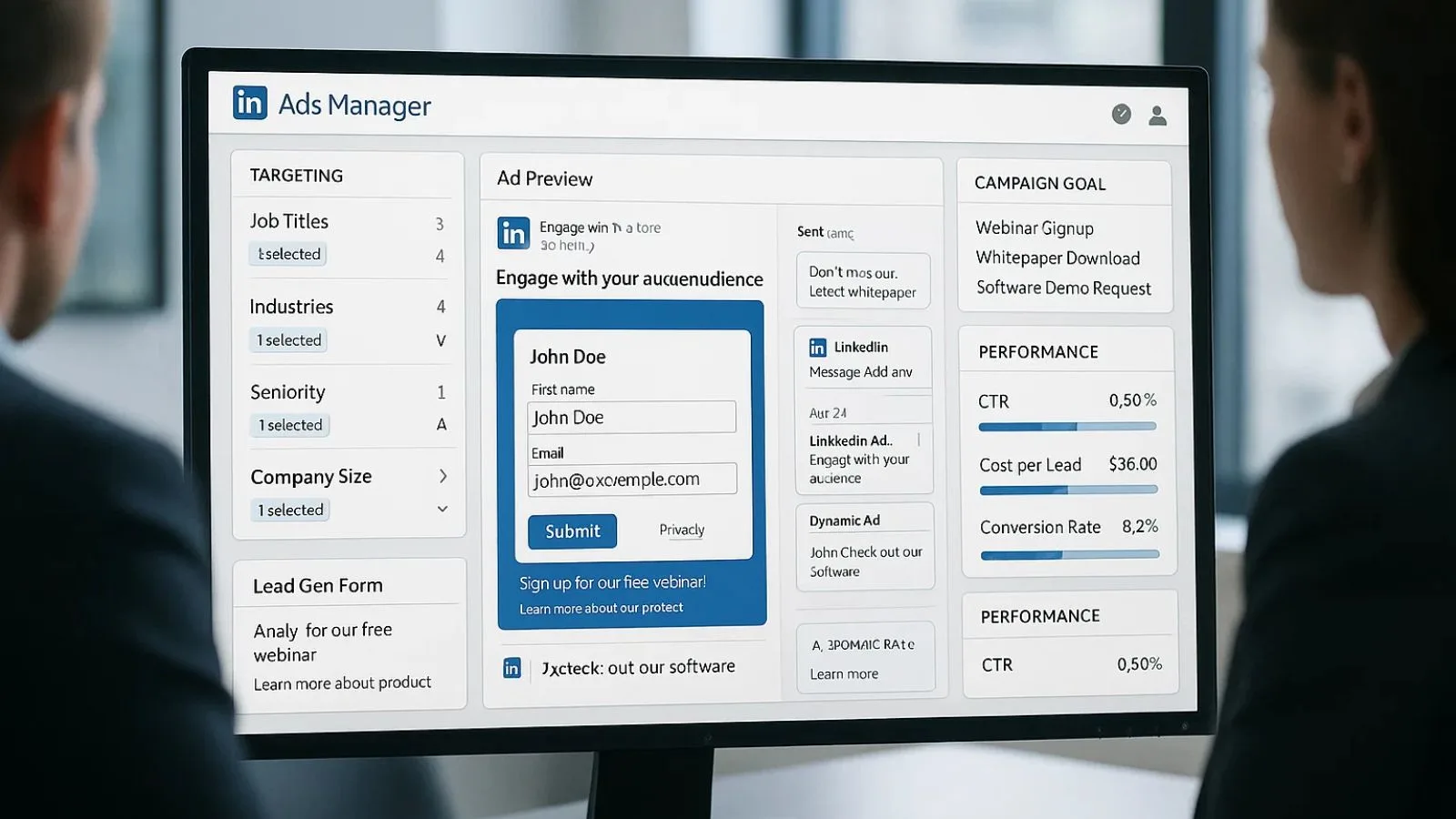This screenshot has width=1456, height=819.
Task: Select the 'Industries' targeting item
Action: click(x=291, y=307)
